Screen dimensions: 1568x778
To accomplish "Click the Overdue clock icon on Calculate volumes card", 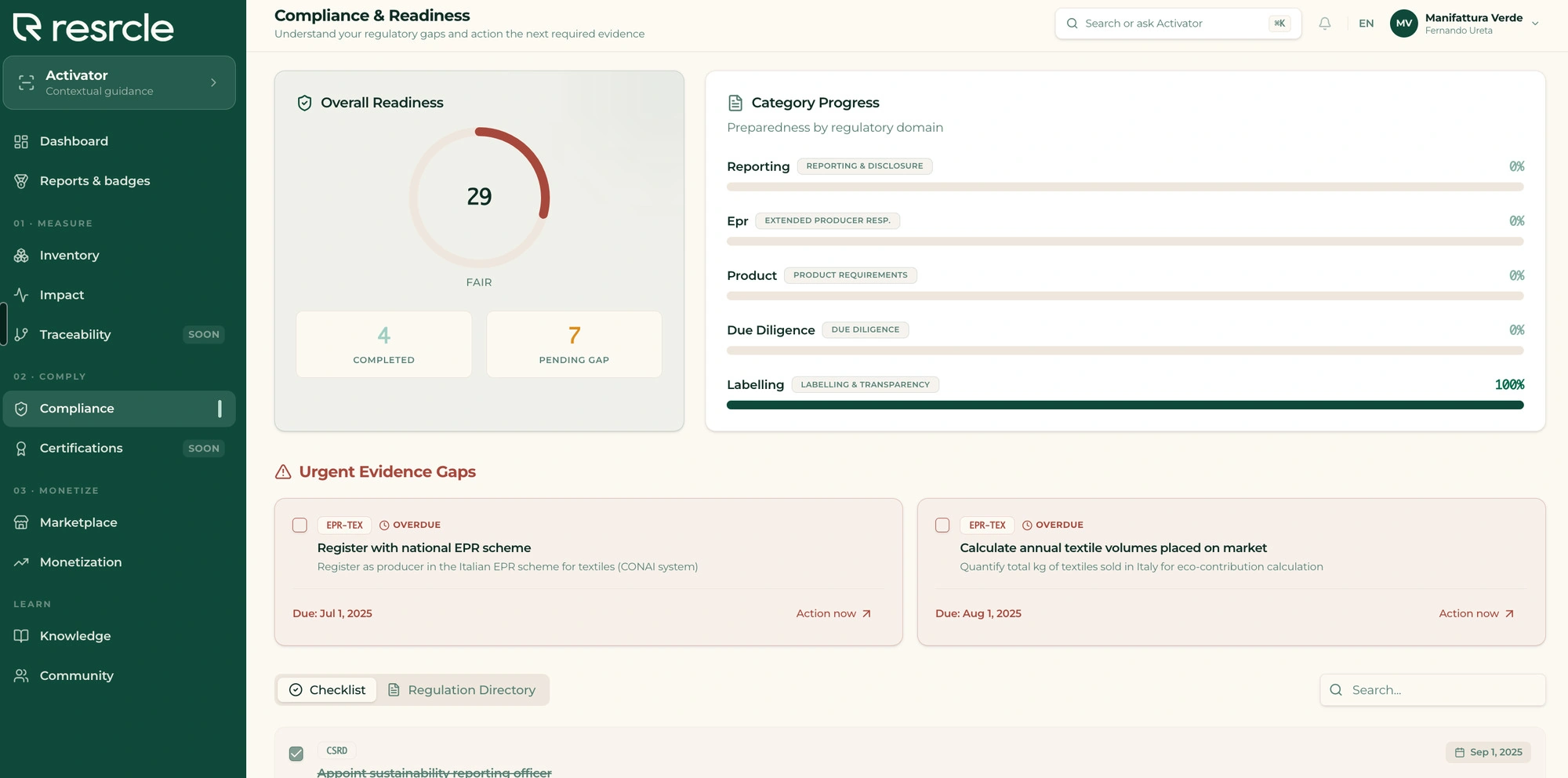I will click(1027, 525).
